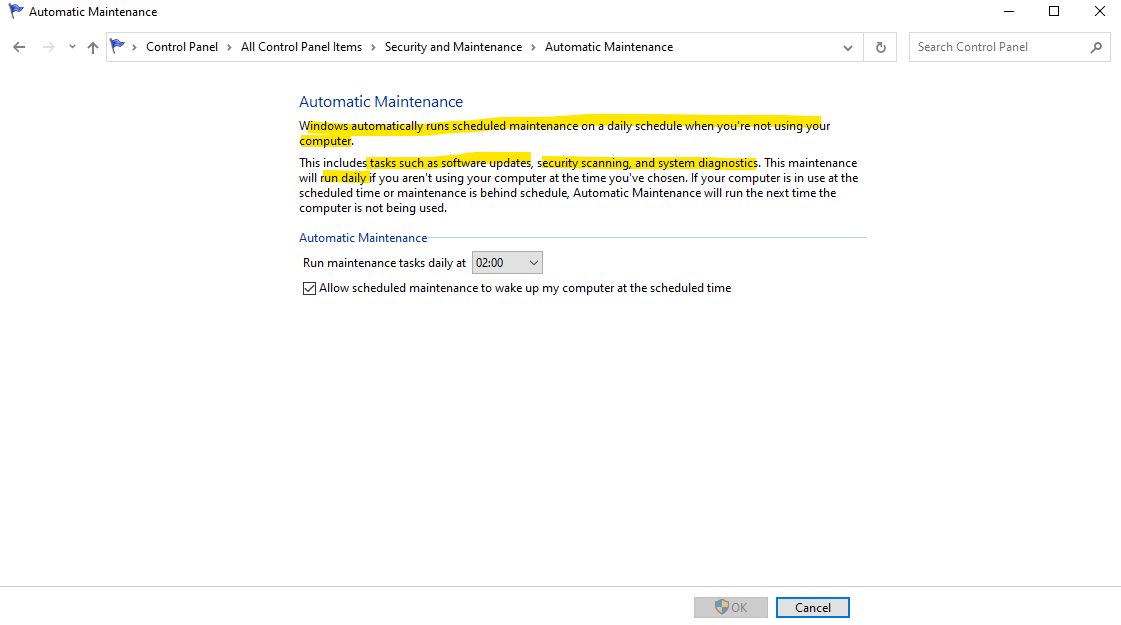Viewport: 1121px width, 625px height.
Task: Open Security and Maintenance breadcrumb link
Action: (x=453, y=47)
